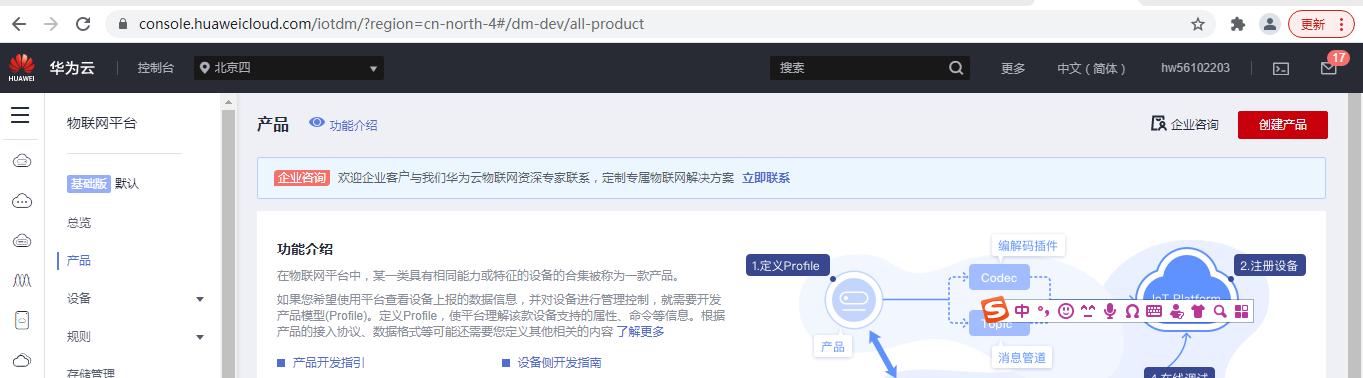Image resolution: width=1363 pixels, height=378 pixels.
Task: Click the 立即联系 link
Action: [766, 177]
